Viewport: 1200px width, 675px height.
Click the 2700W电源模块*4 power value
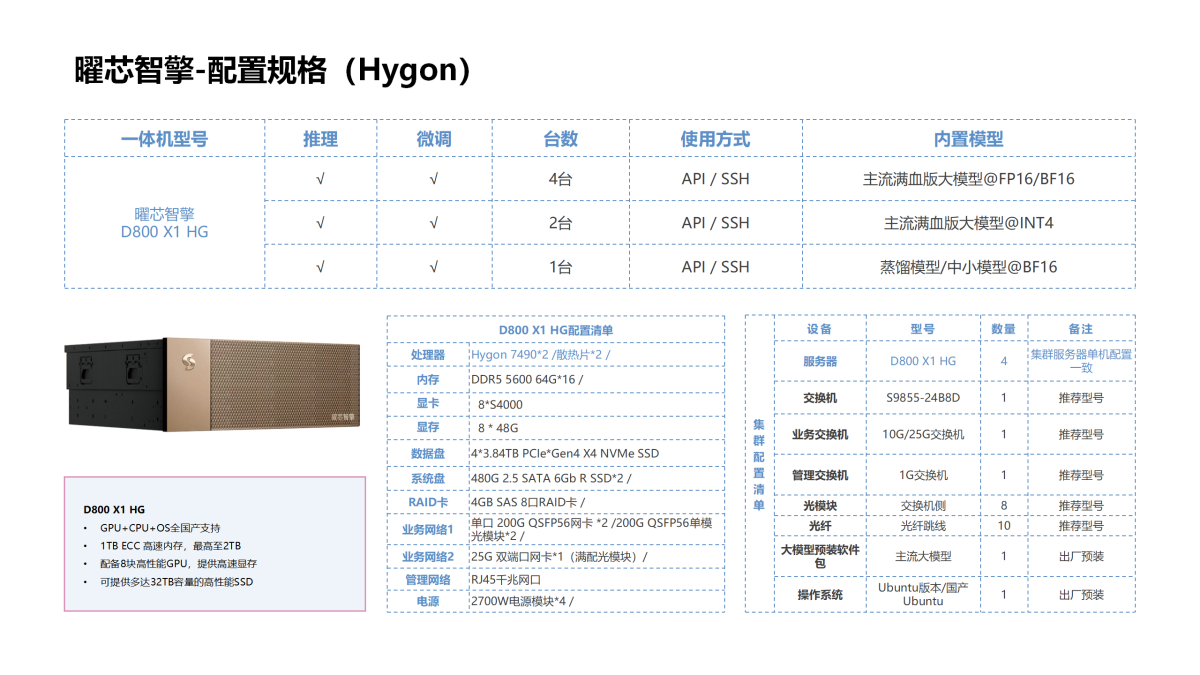pyautogui.click(x=522, y=602)
